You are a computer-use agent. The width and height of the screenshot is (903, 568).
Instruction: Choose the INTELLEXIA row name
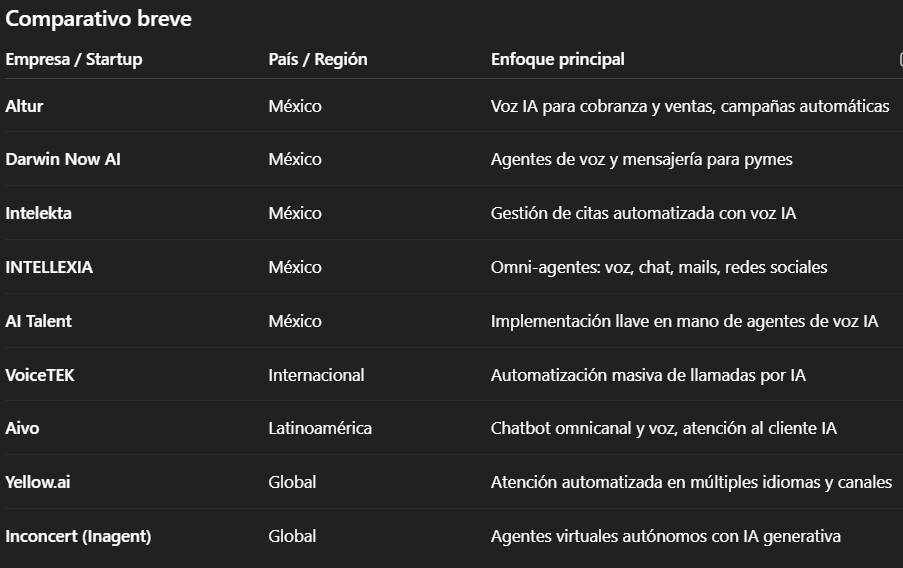[x=49, y=267]
